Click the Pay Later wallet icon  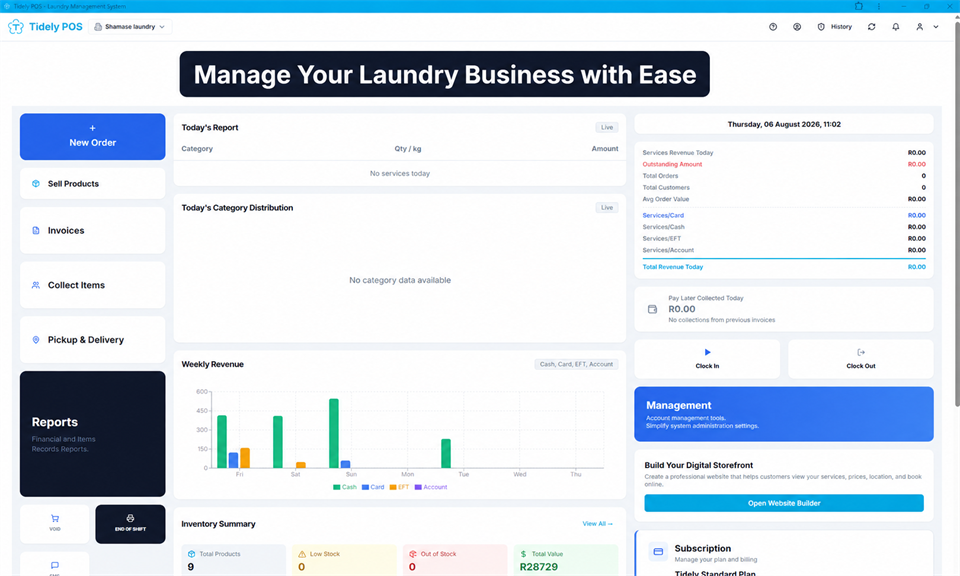(x=652, y=309)
